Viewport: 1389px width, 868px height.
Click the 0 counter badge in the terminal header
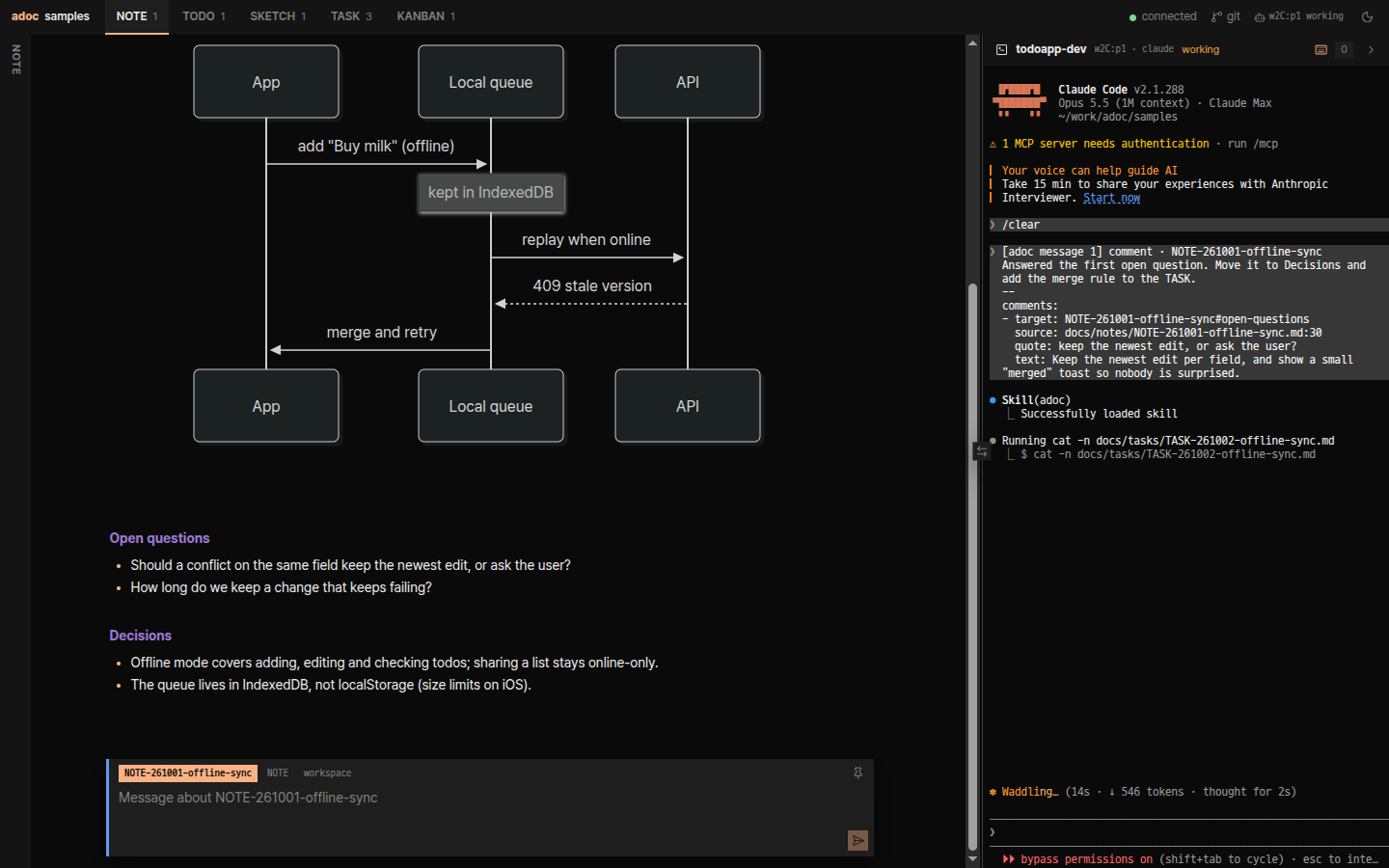coord(1344,49)
